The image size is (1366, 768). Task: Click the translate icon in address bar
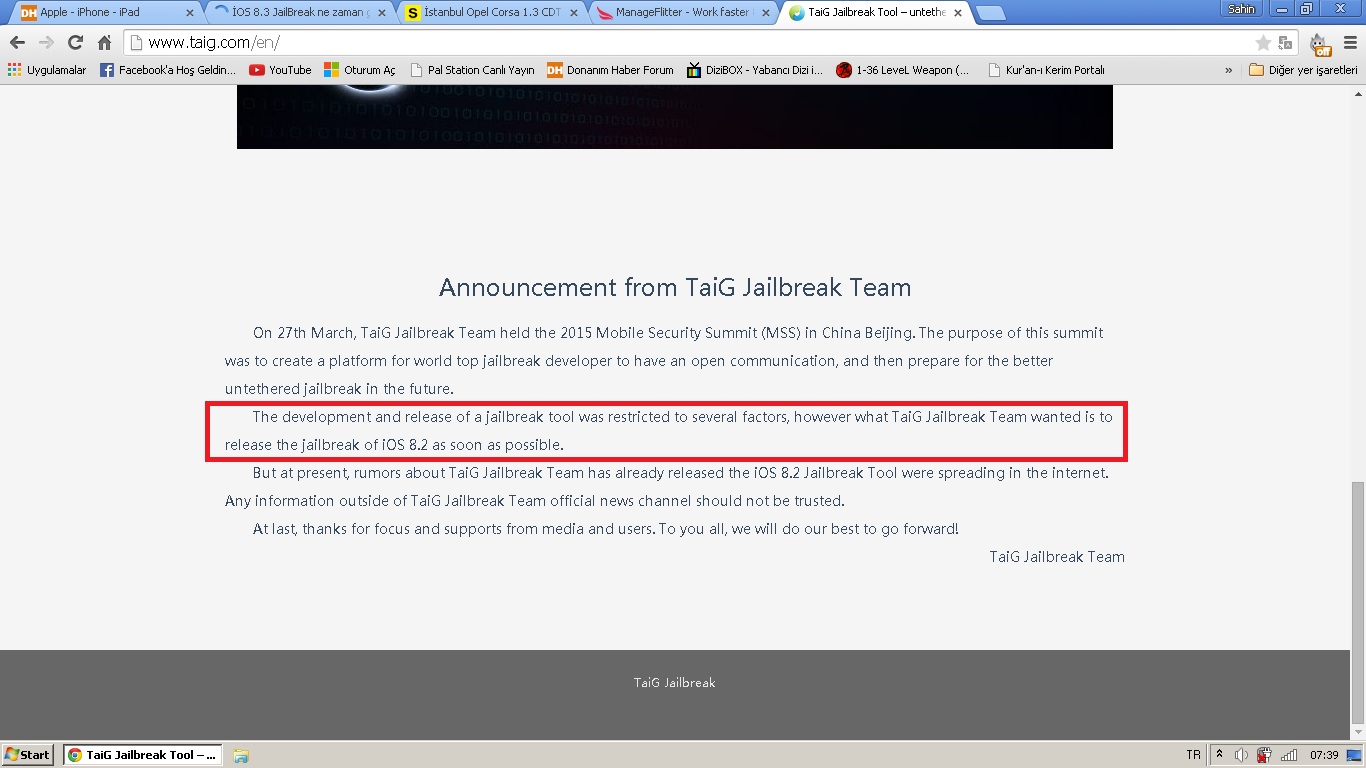tap(1285, 43)
